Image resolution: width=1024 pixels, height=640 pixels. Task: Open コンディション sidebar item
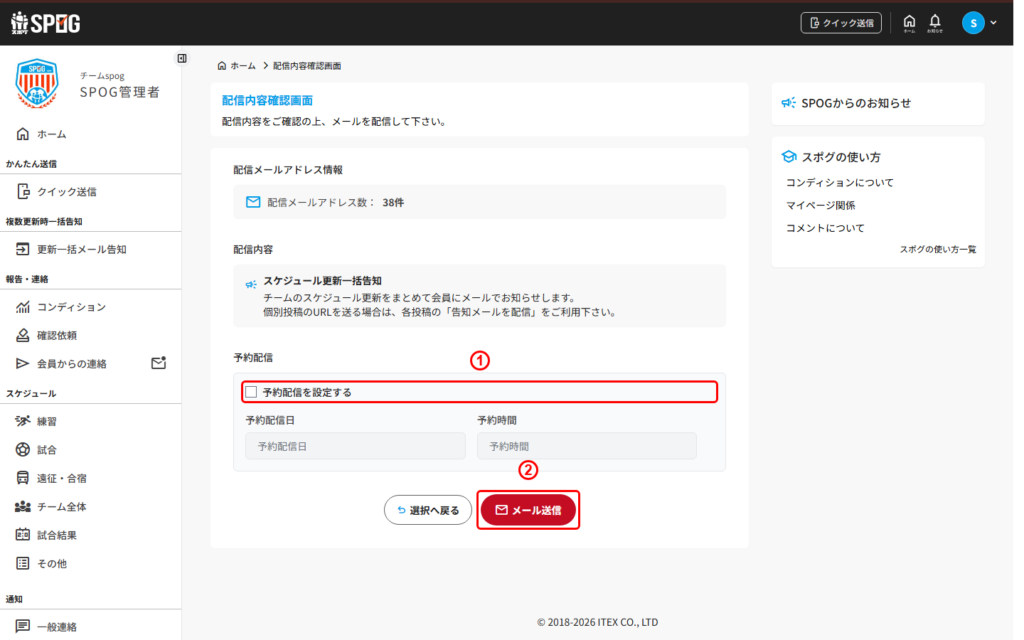(71, 306)
